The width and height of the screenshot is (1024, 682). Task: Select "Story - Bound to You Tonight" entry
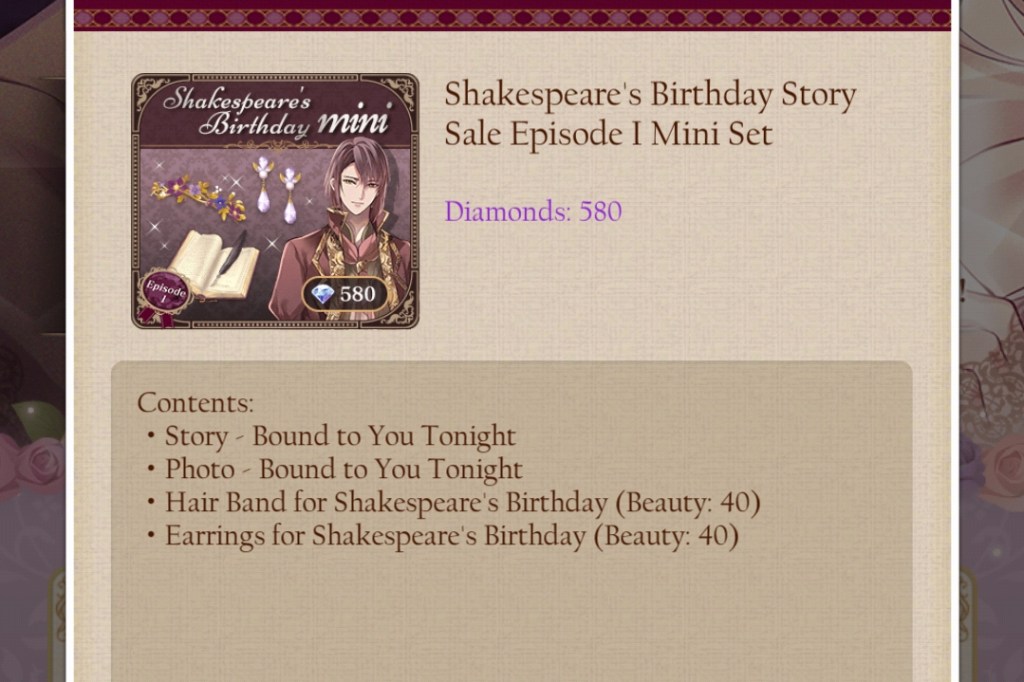click(340, 436)
